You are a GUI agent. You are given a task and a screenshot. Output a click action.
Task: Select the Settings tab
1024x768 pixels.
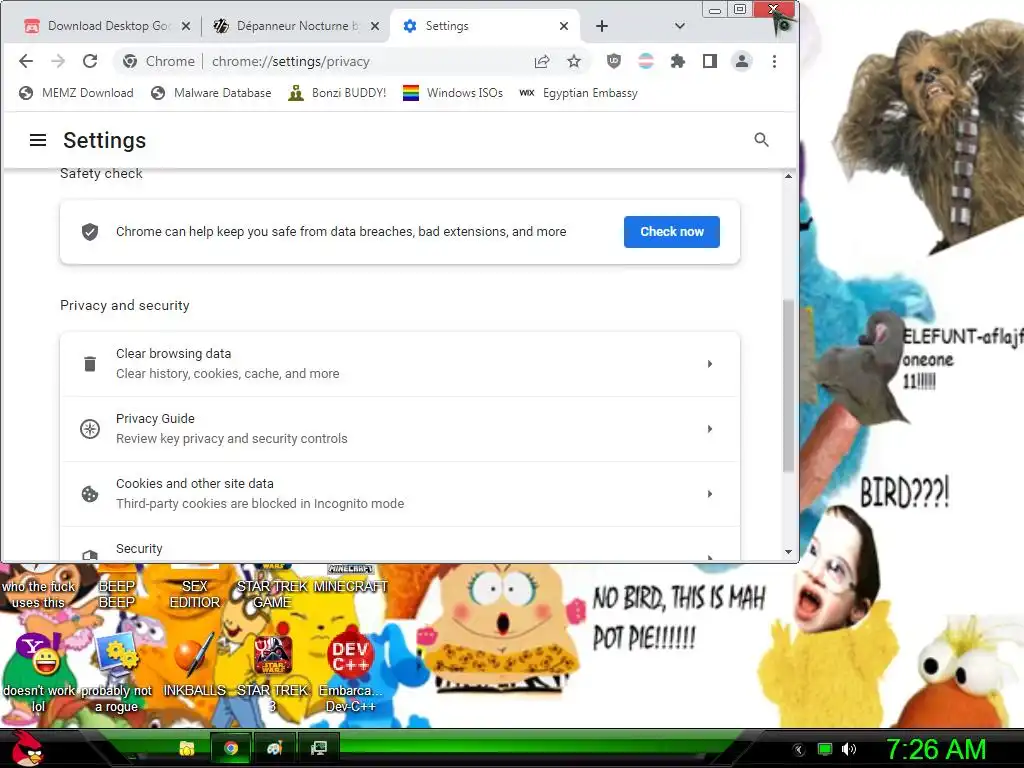[x=483, y=26]
